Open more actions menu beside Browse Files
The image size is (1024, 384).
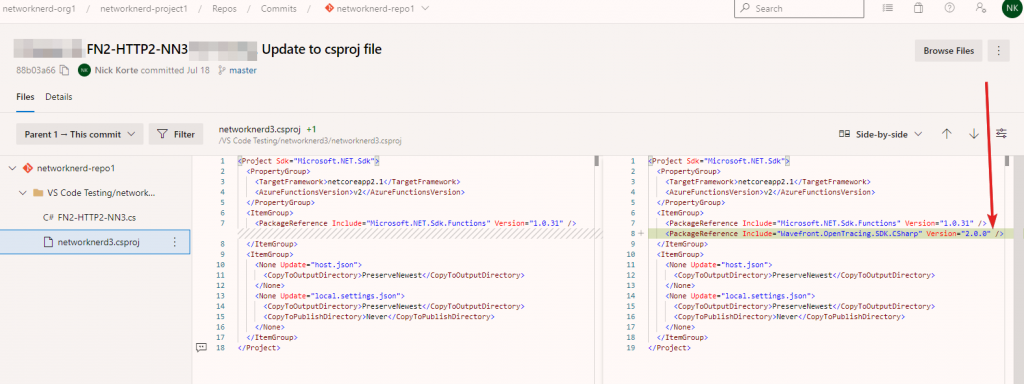(x=998, y=50)
